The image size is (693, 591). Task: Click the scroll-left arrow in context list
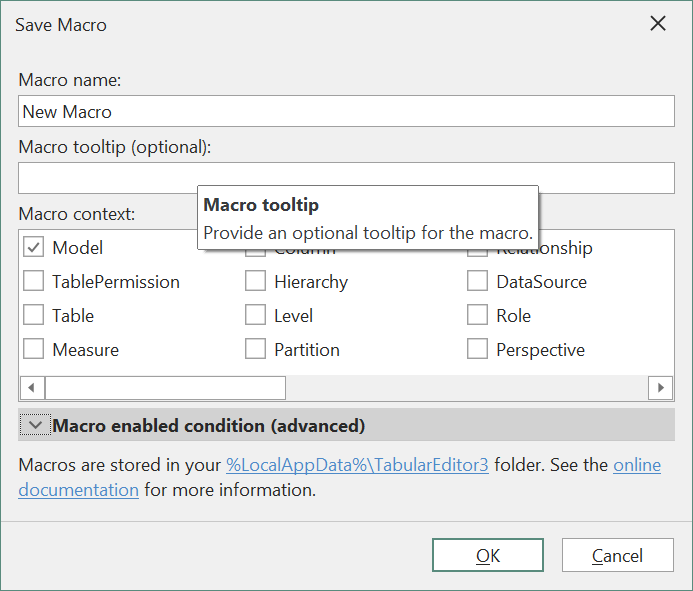pos(31,388)
